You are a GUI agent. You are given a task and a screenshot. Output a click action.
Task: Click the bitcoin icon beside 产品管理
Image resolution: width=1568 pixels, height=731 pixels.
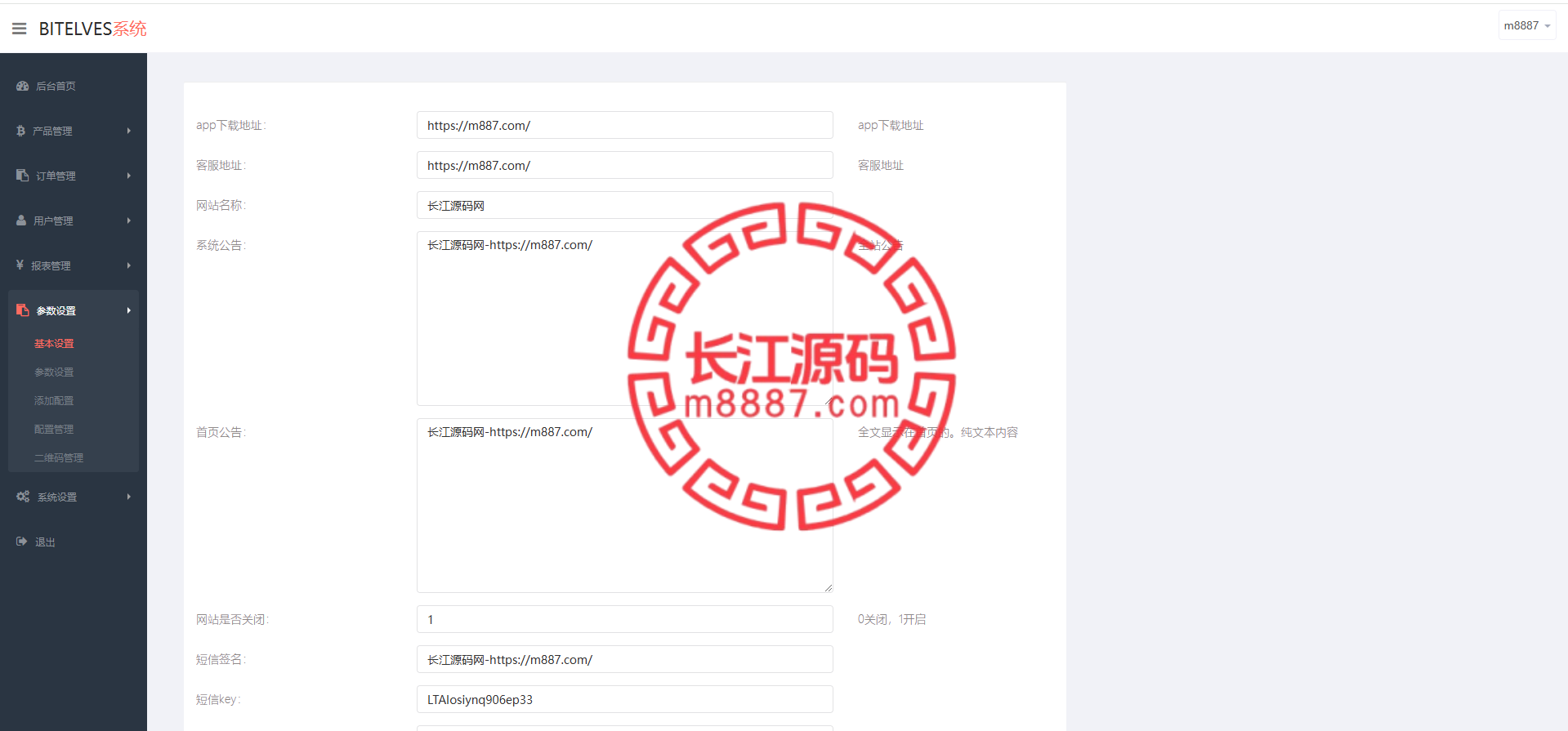pos(21,131)
